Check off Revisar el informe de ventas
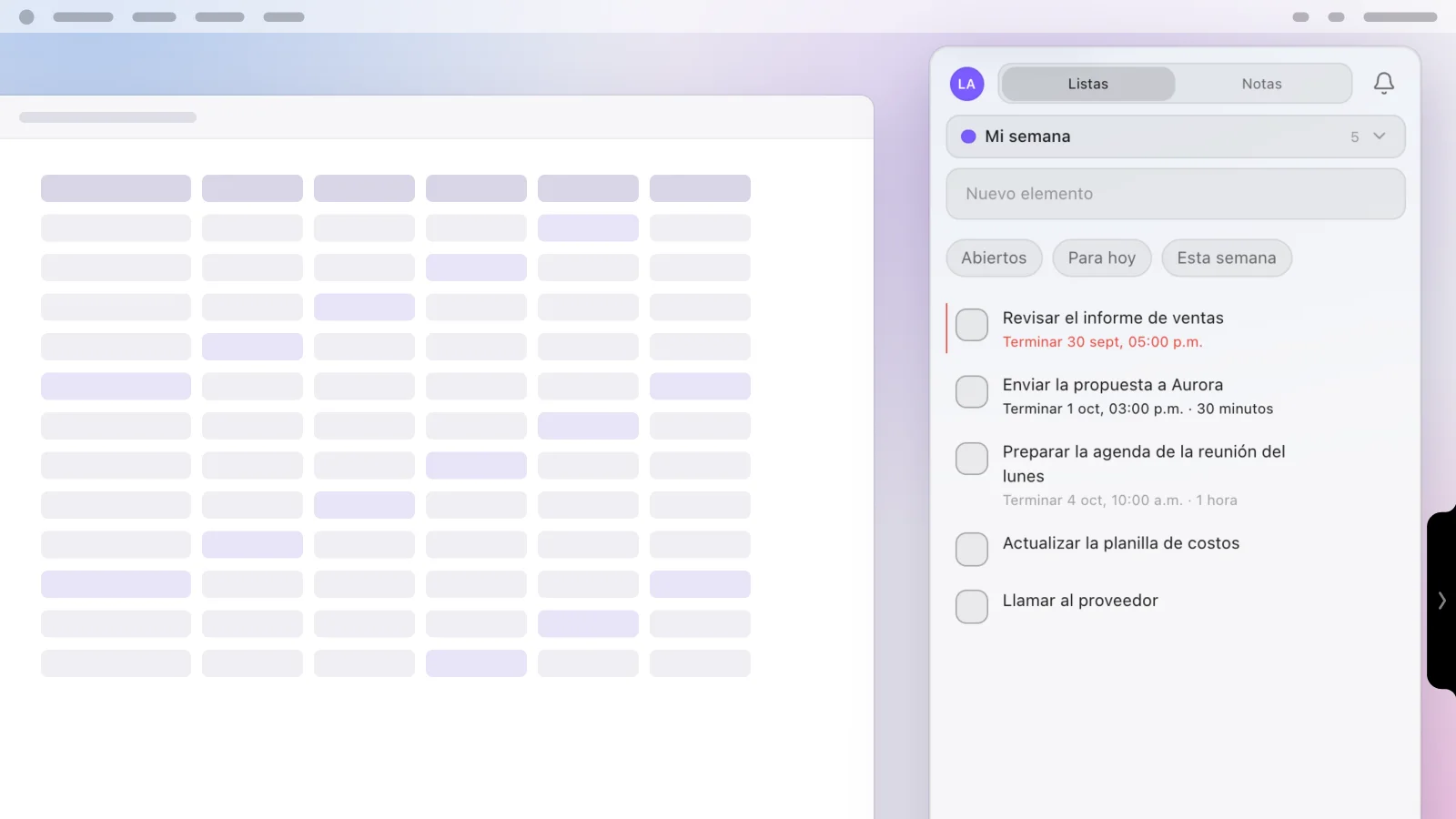 coord(972,325)
